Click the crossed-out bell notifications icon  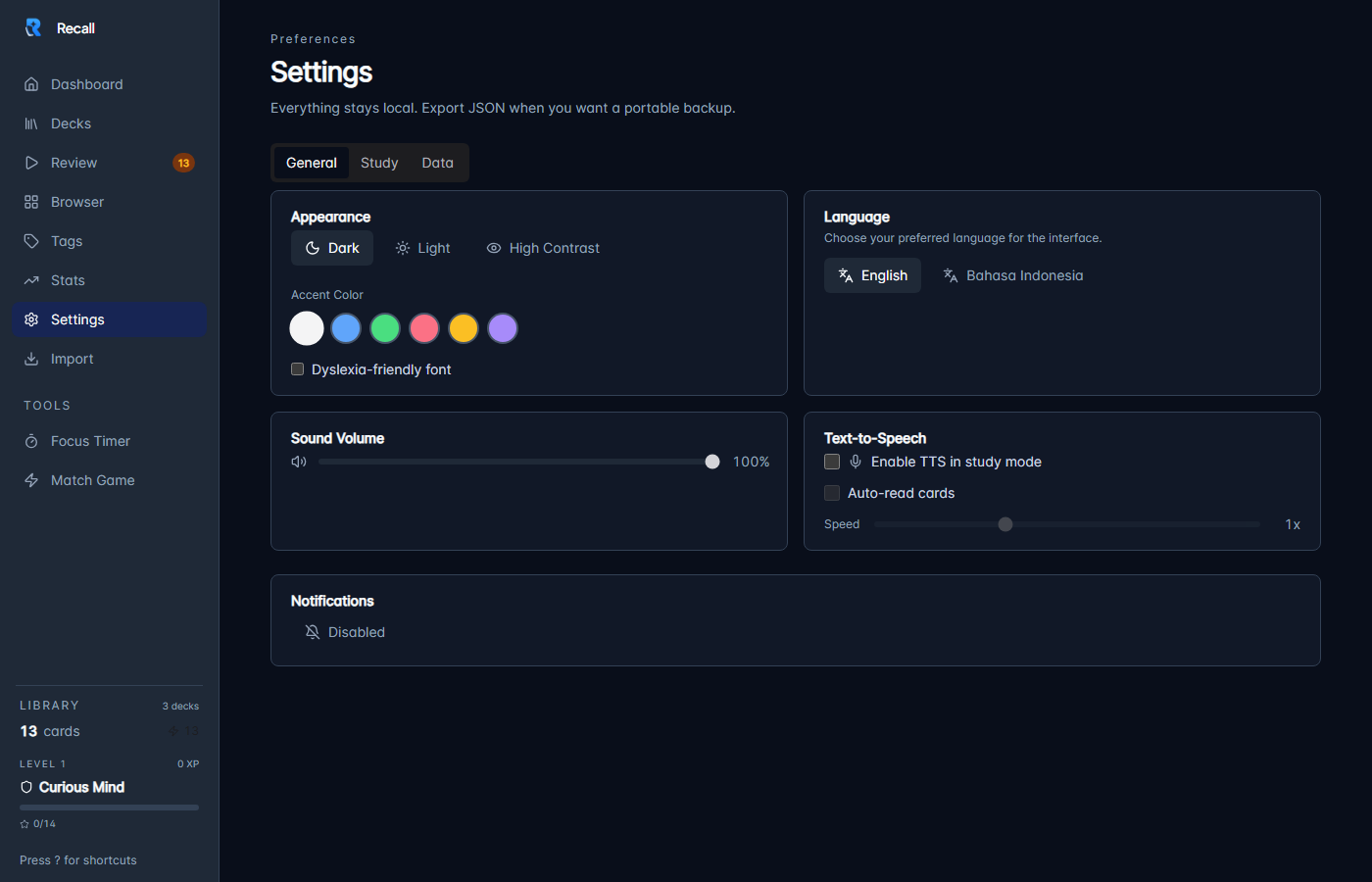tap(313, 632)
